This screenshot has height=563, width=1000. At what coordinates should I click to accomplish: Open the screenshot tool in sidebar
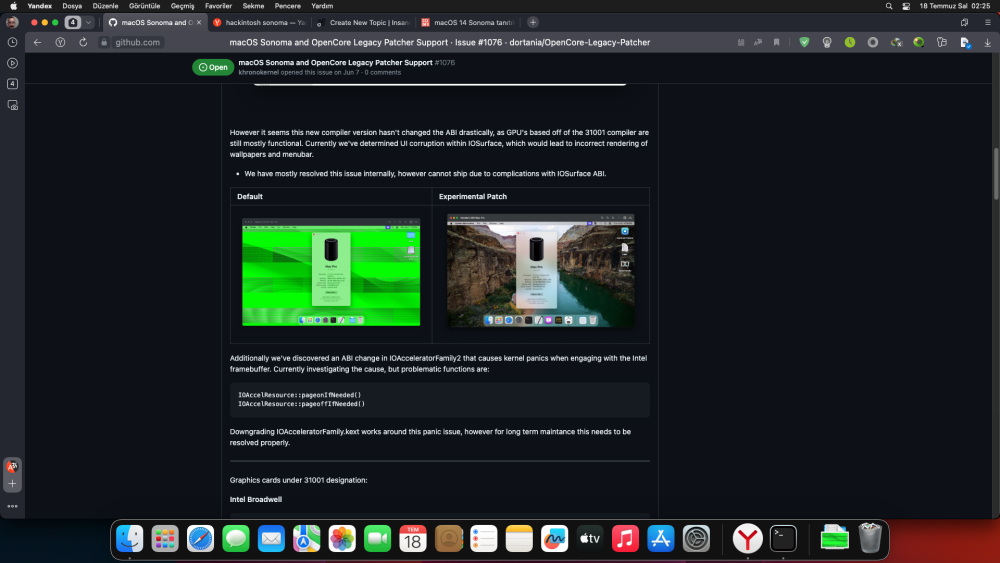tap(12, 105)
